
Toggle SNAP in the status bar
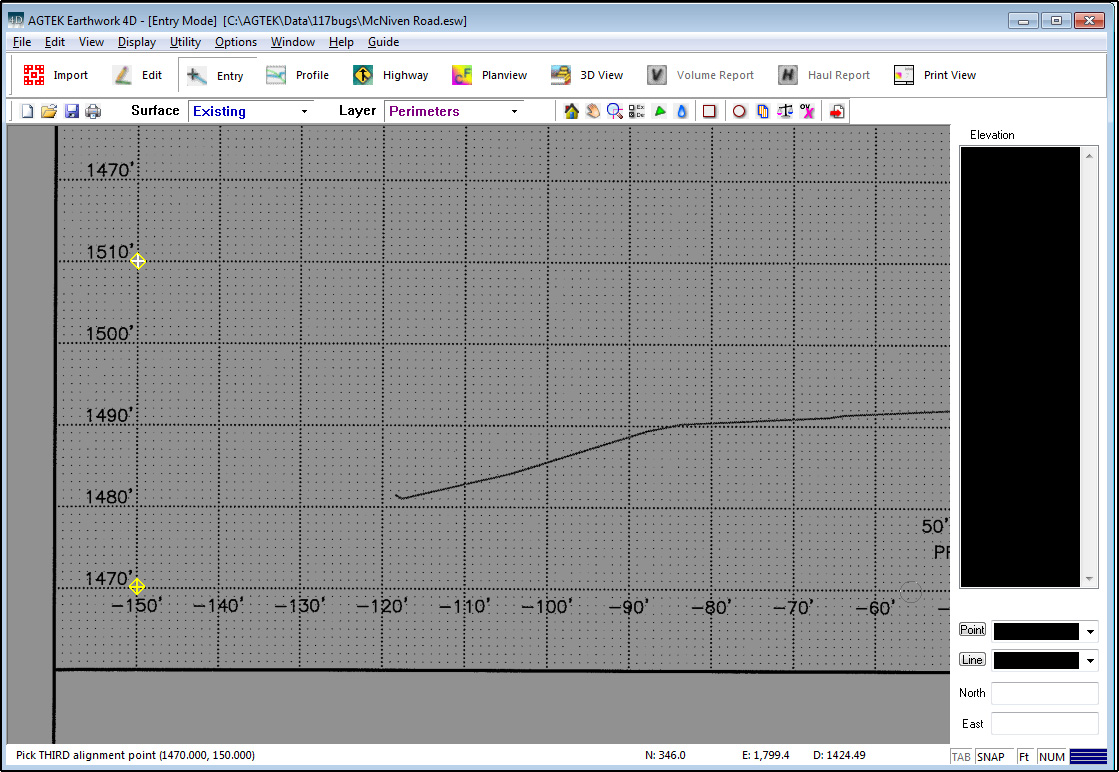coord(991,757)
